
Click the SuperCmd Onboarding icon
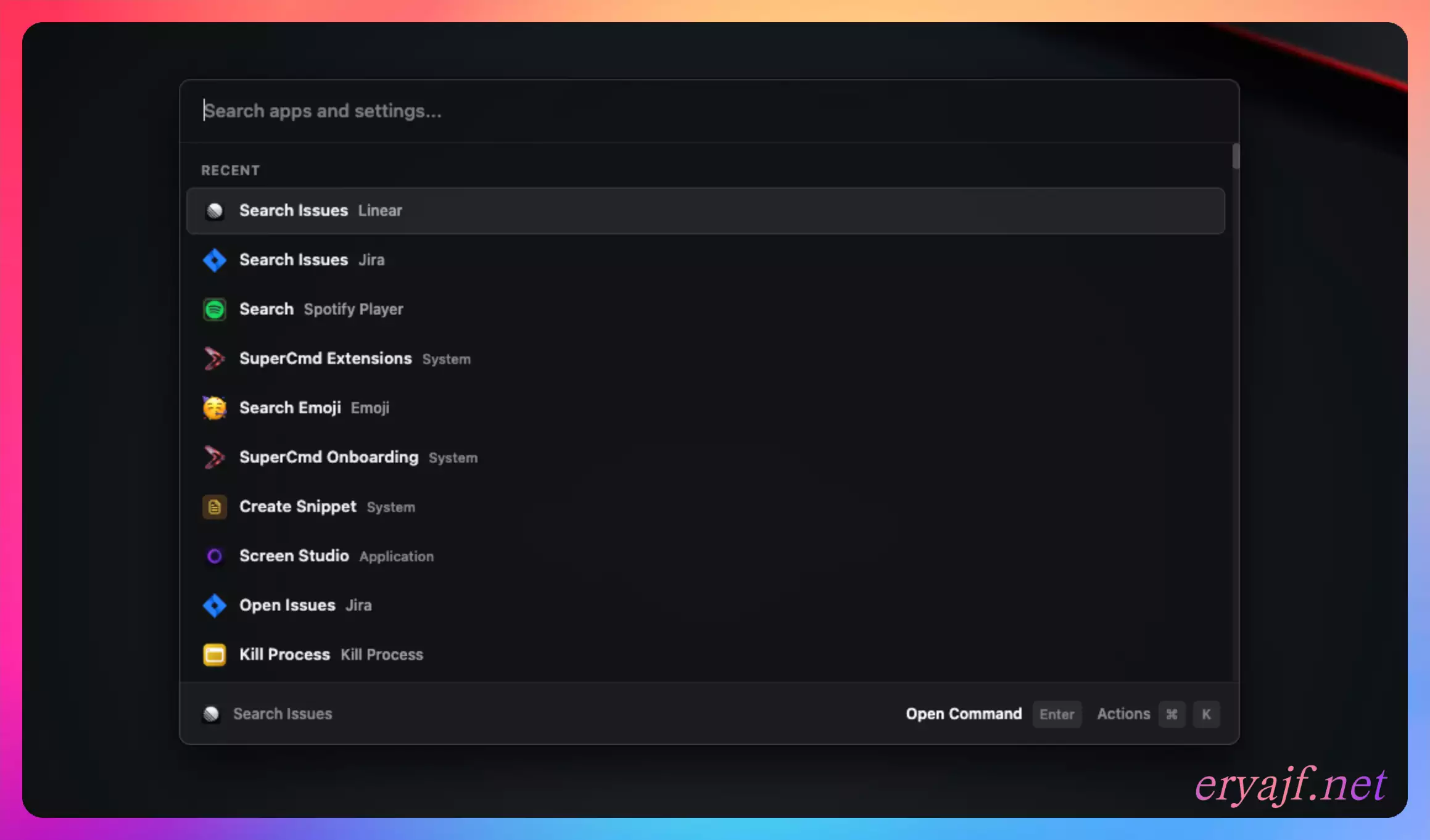(x=215, y=458)
